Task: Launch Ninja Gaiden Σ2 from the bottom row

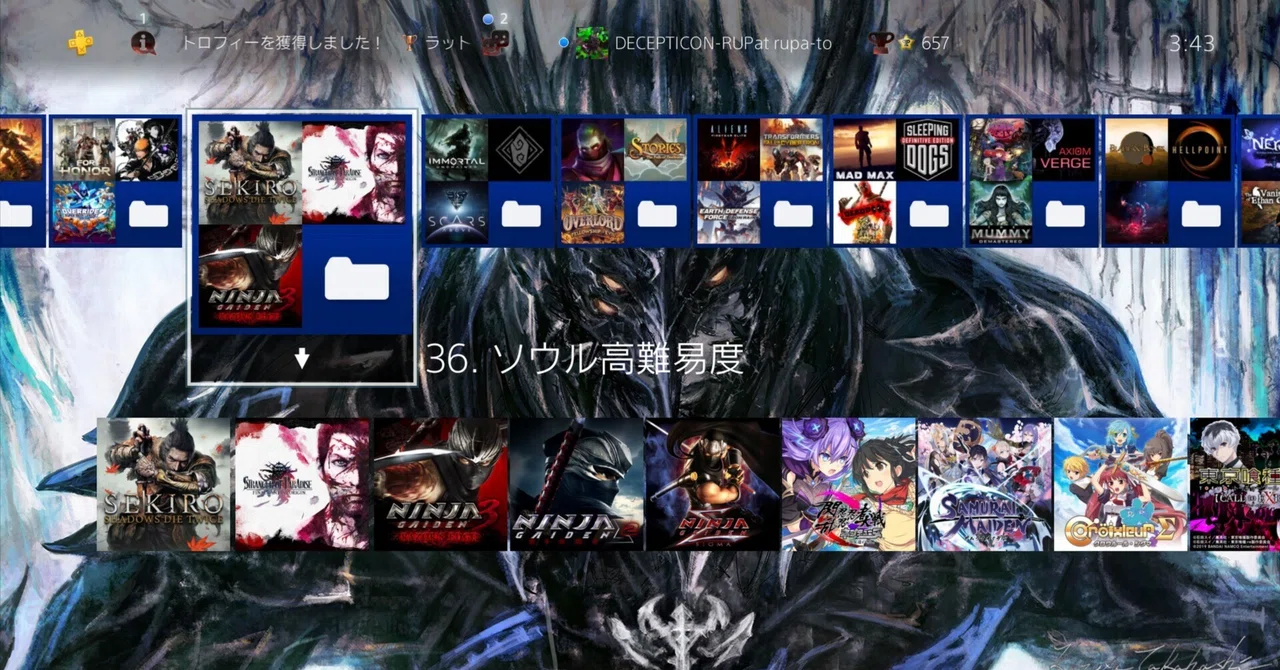Action: [x=577, y=484]
